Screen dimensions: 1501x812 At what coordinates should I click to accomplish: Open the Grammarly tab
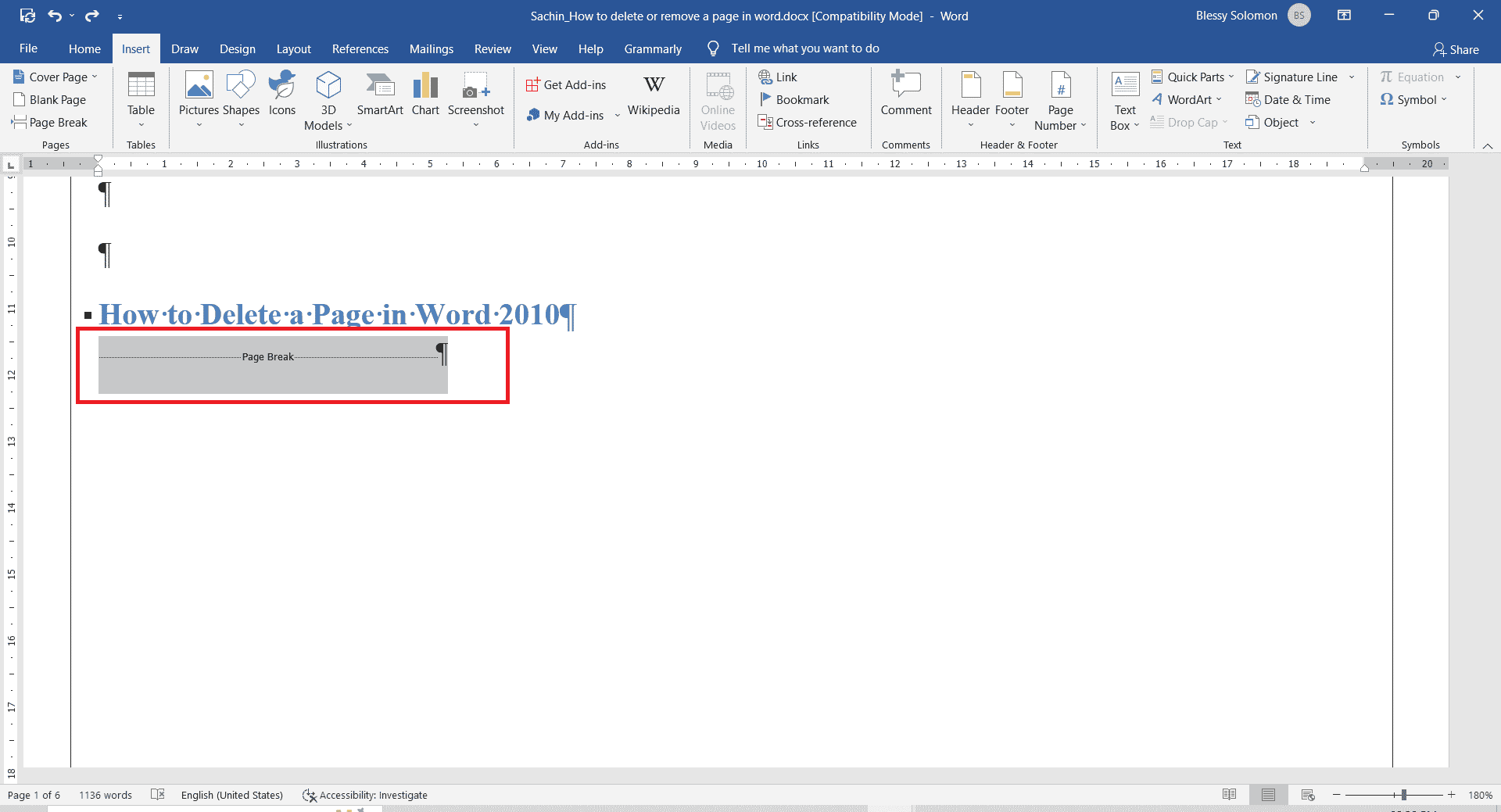[652, 48]
